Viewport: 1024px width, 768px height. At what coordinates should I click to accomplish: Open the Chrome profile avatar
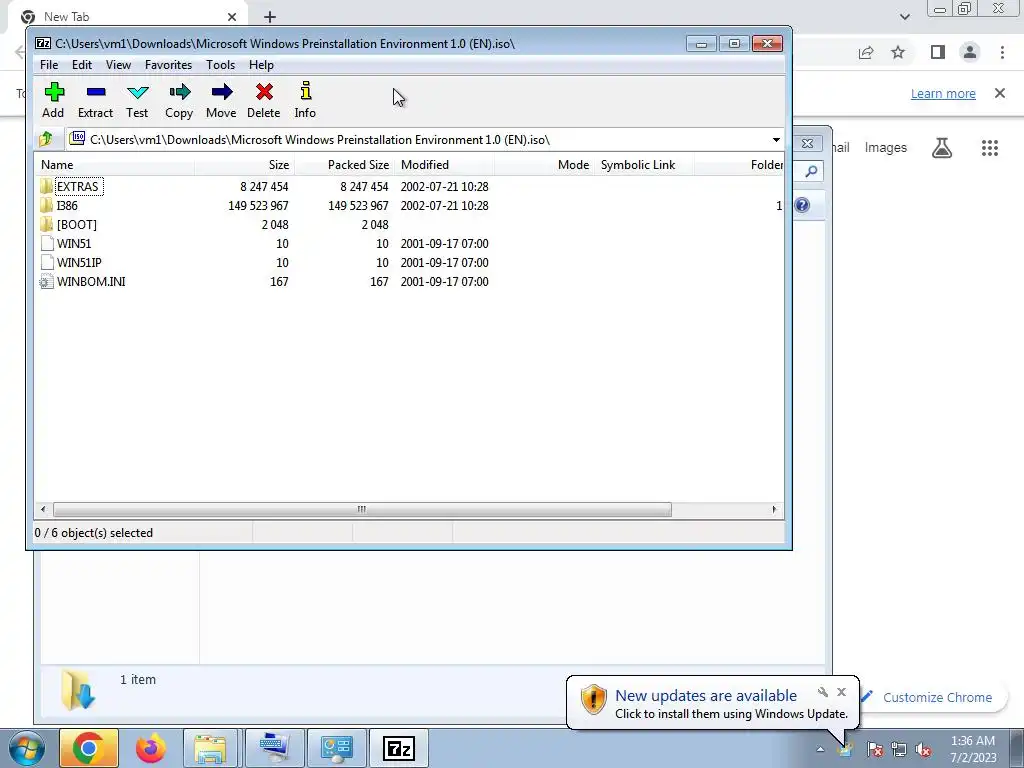(x=970, y=52)
